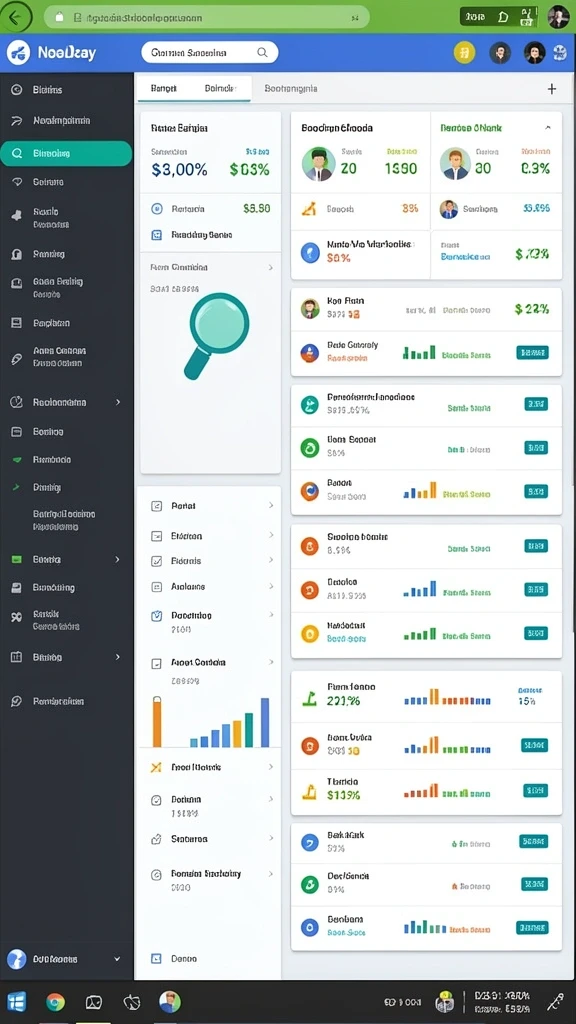Viewport: 576px width, 1024px height.
Task: Toggle the circled checkmark item in left list
Action: coord(156,800)
